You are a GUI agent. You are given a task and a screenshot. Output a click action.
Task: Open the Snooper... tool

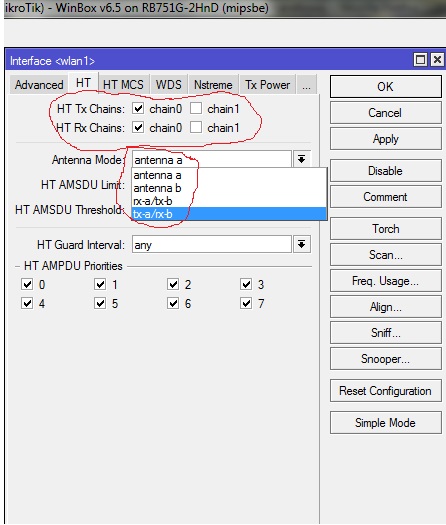point(386,359)
